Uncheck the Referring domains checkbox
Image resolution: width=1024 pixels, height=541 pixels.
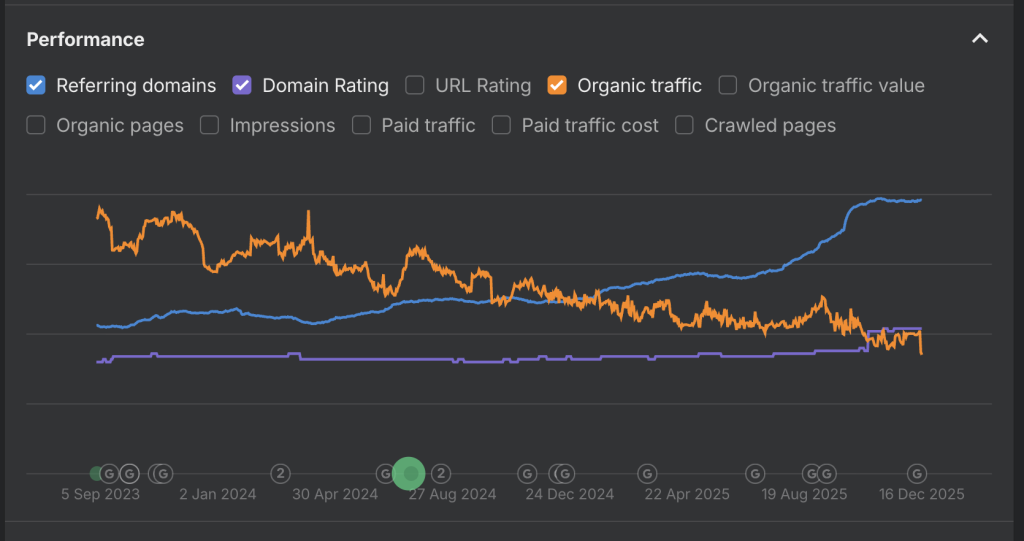[36, 86]
